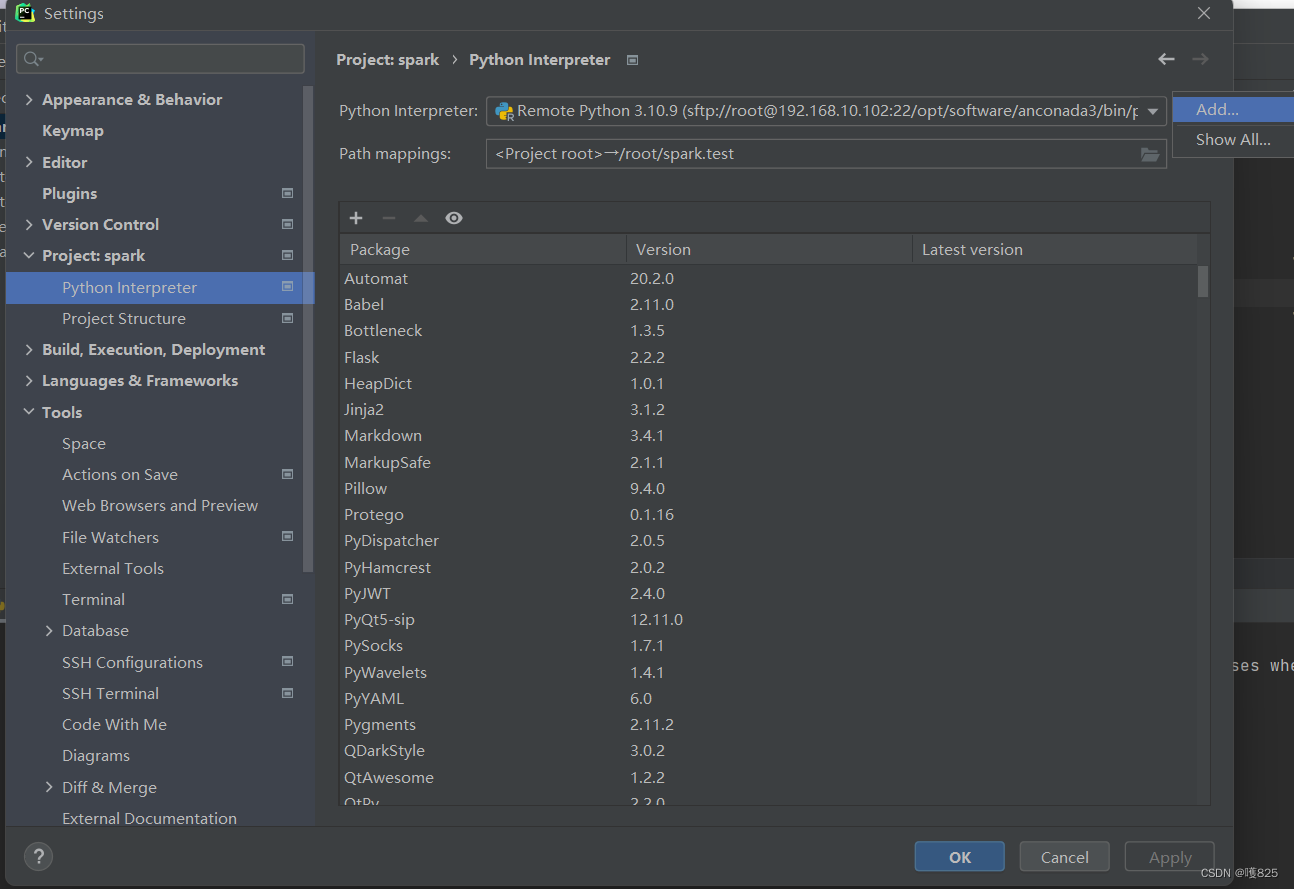Image resolution: width=1294 pixels, height=889 pixels.
Task: Click the forward navigation arrow
Action: (1200, 59)
